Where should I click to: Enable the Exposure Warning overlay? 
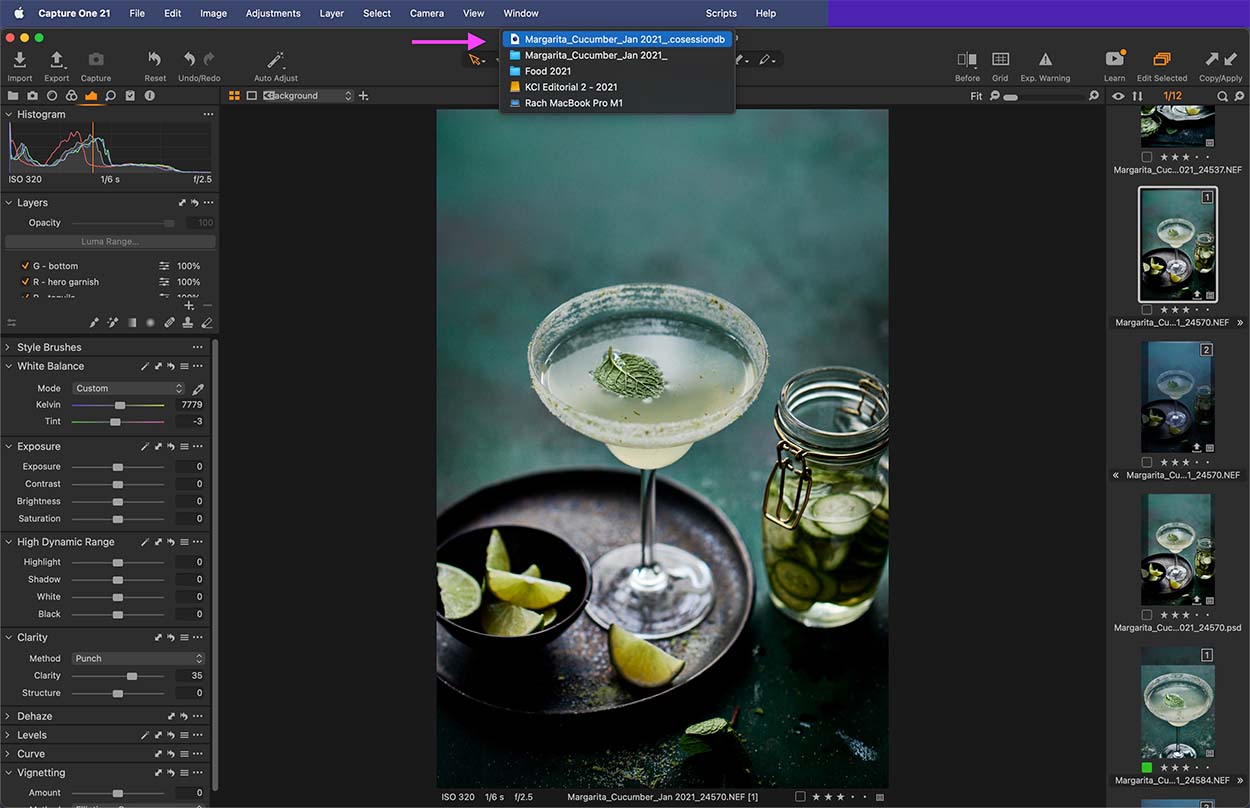1044,60
